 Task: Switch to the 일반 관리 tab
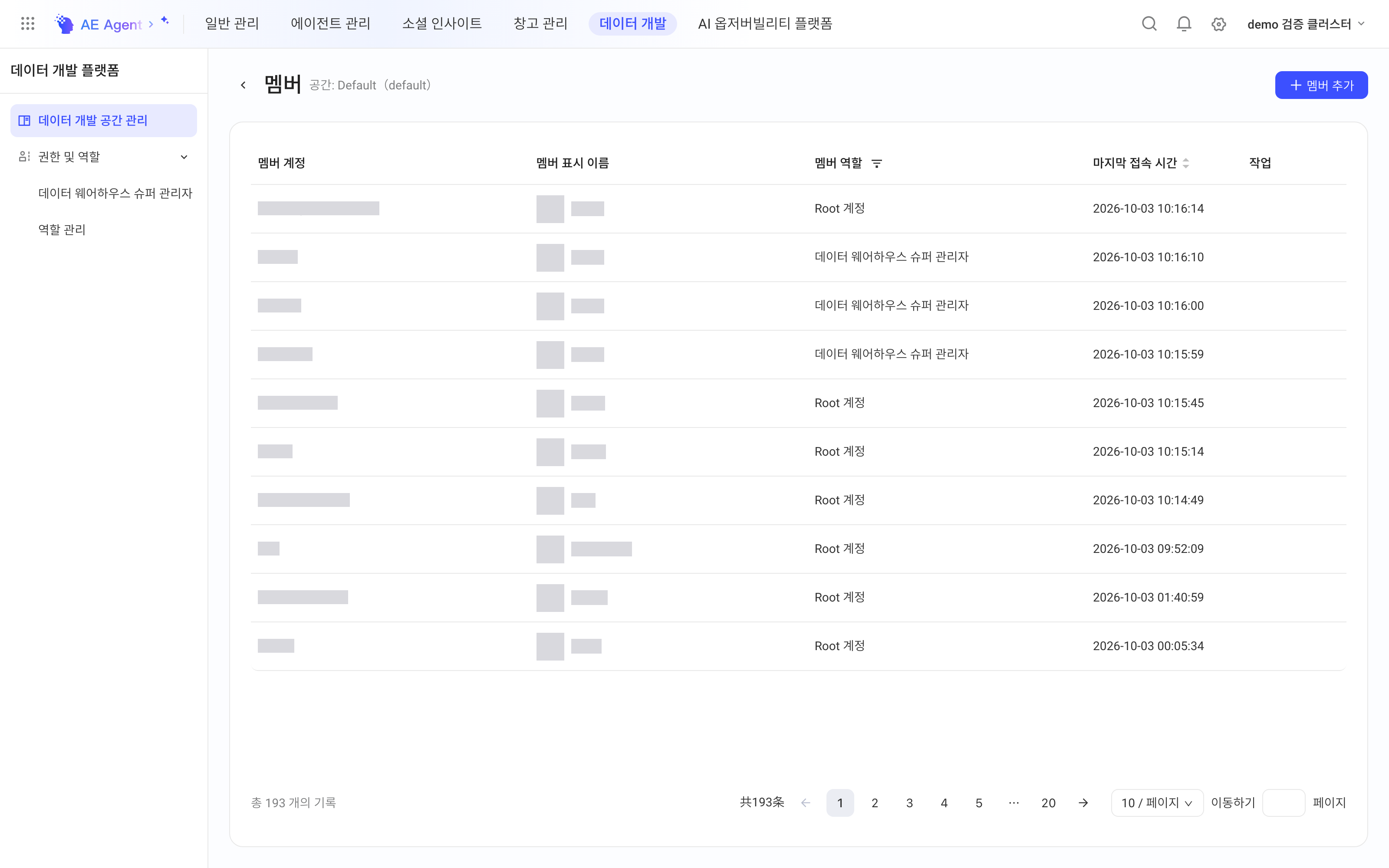tap(232, 23)
